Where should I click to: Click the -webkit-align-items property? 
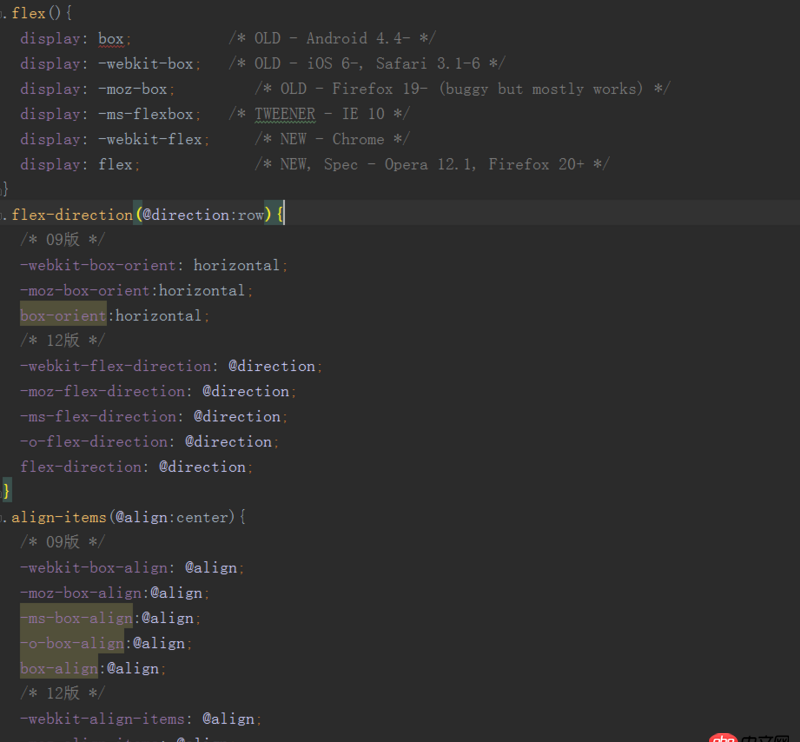click(x=106, y=719)
